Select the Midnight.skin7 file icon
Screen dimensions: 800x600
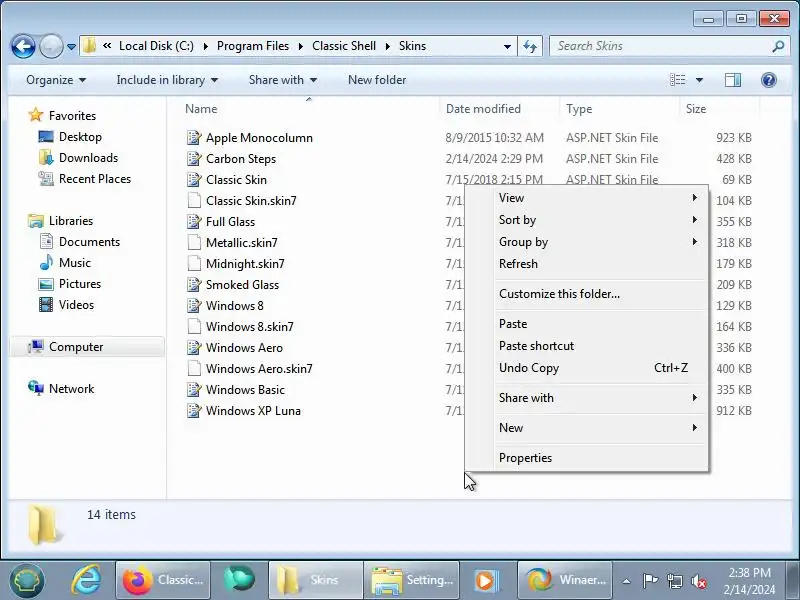coord(193,264)
